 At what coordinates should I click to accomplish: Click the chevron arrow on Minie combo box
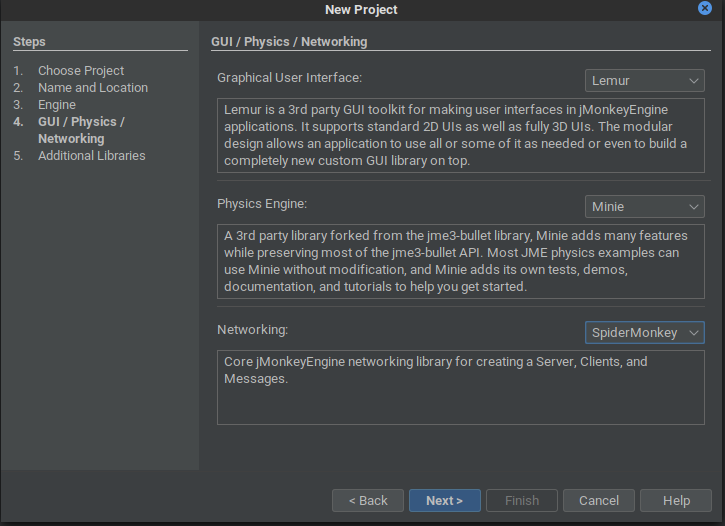tap(694, 207)
